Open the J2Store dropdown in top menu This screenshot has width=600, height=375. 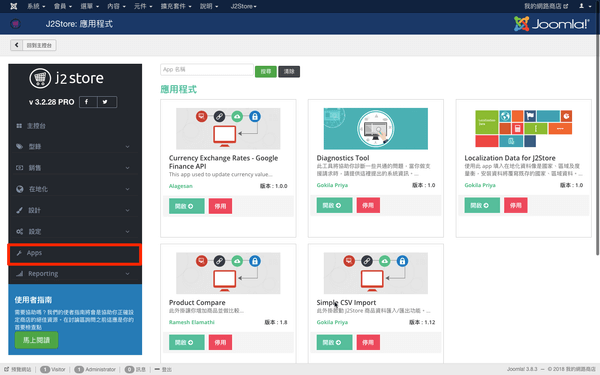pos(243,6)
